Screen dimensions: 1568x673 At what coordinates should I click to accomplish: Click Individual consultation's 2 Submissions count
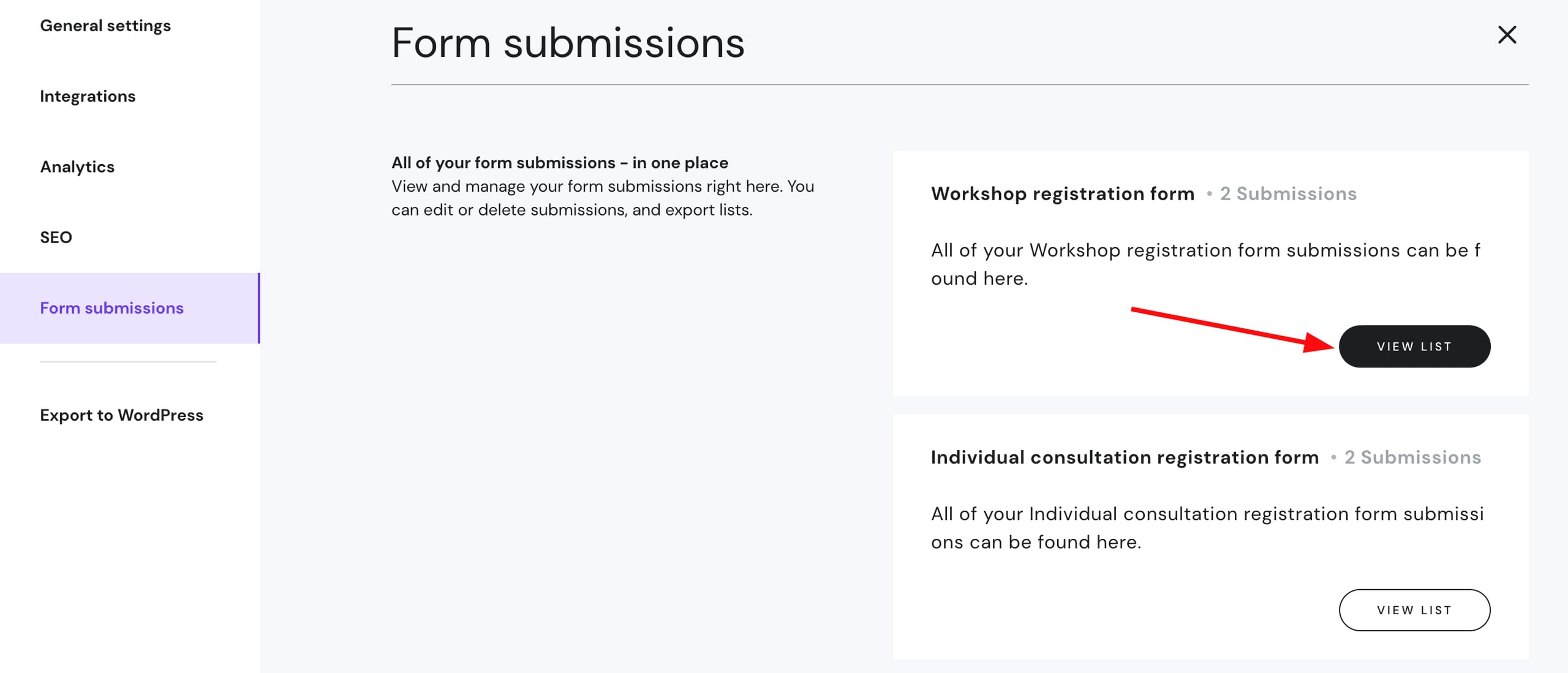coord(1412,457)
